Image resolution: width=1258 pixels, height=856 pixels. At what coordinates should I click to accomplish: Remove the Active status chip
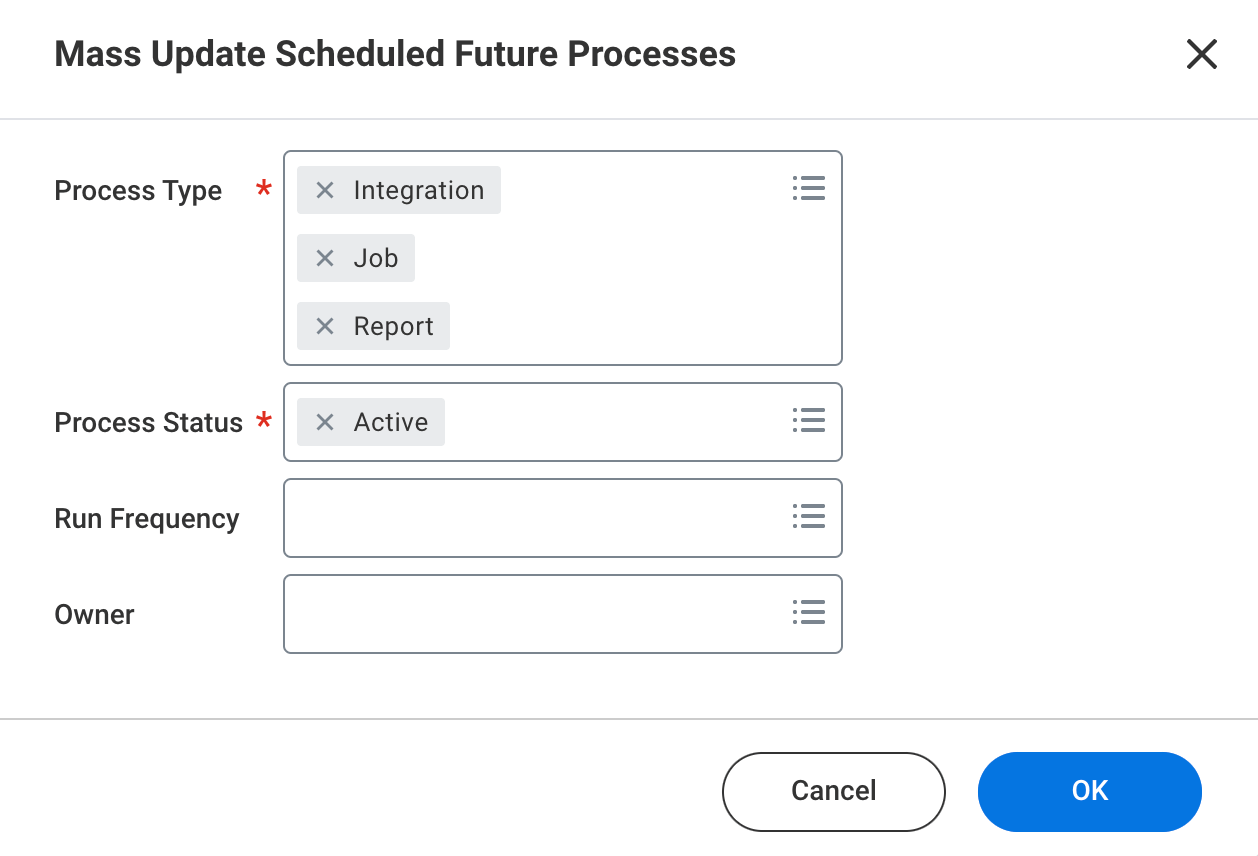coord(325,422)
